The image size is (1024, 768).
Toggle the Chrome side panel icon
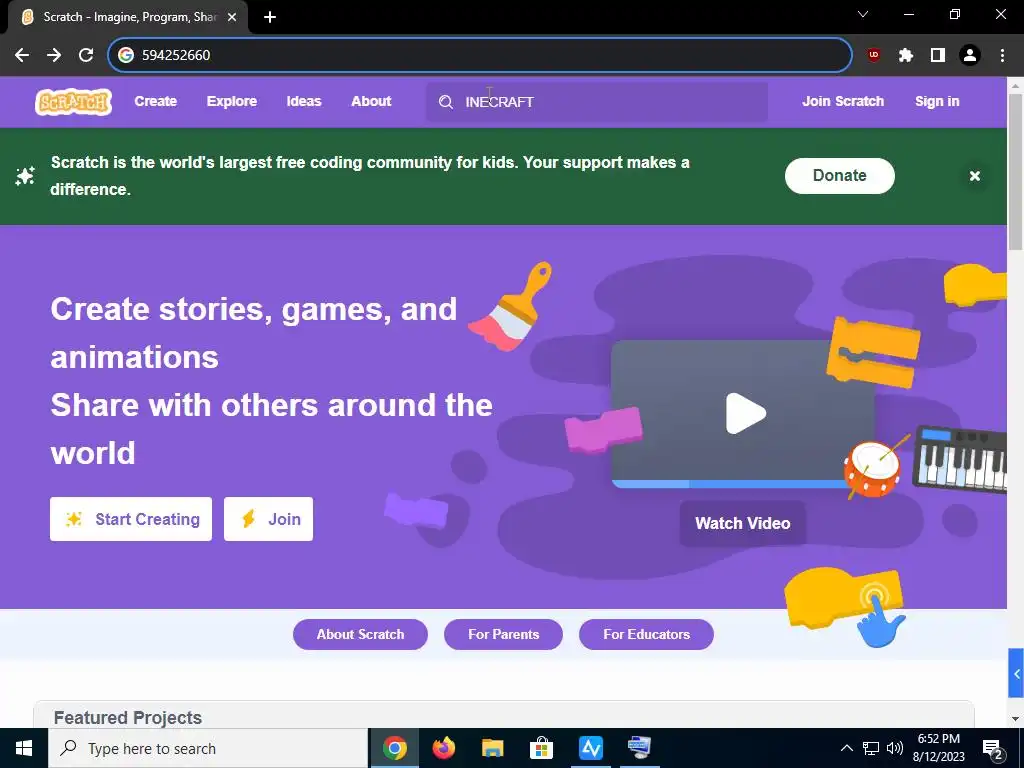pyautogui.click(x=938, y=55)
